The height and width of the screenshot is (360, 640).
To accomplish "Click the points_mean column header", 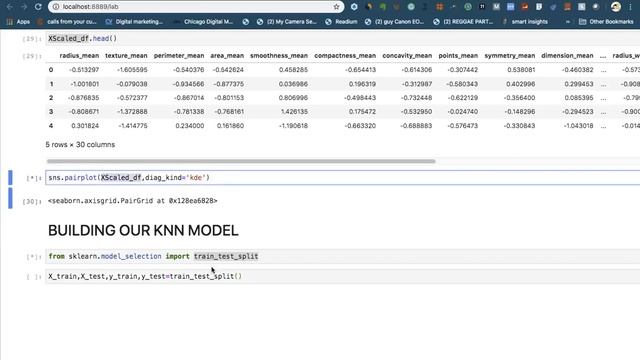I will pos(458,56).
